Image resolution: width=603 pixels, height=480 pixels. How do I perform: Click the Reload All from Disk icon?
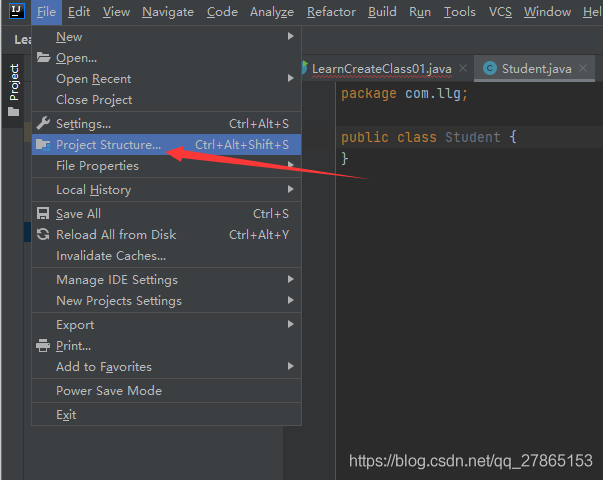coord(43,235)
